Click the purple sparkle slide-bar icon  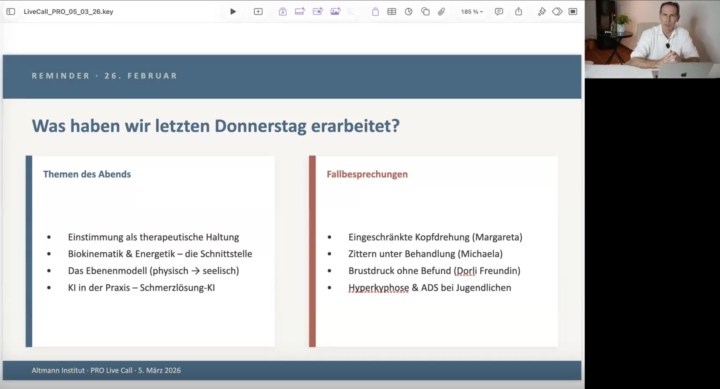[300, 11]
